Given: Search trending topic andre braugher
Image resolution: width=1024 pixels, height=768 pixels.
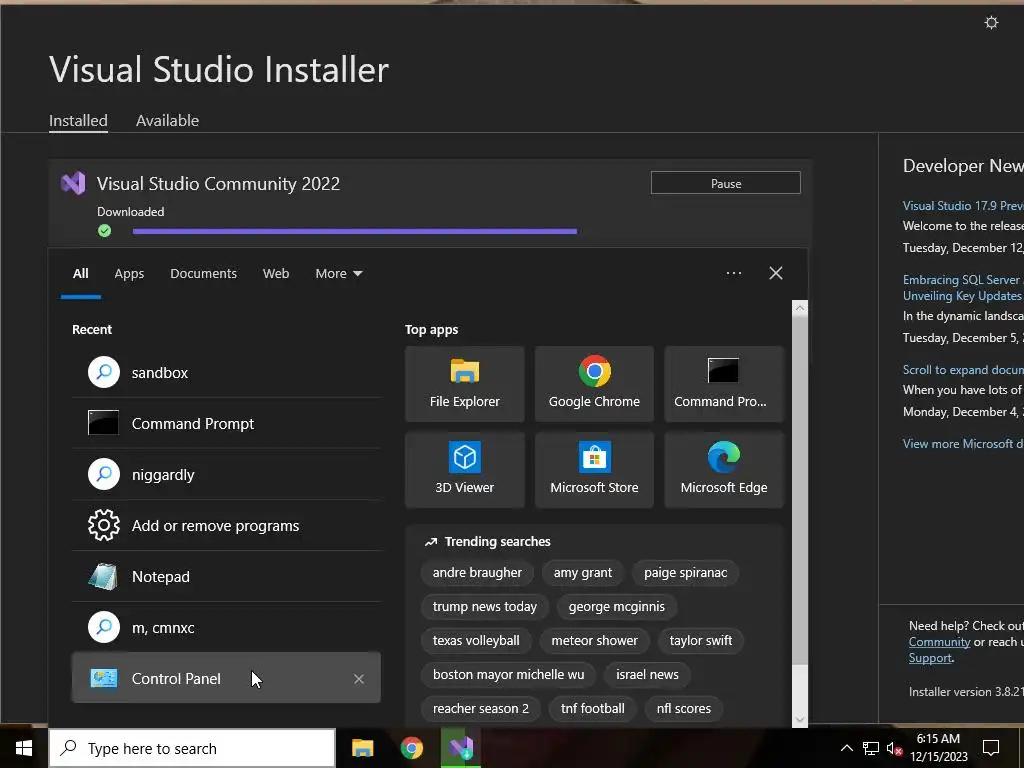Looking at the screenshot, I should pos(477,573).
